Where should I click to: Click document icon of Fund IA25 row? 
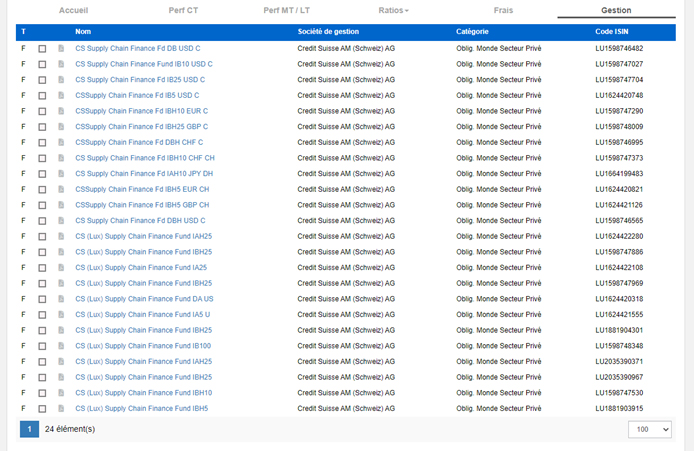pyautogui.click(x=61, y=267)
